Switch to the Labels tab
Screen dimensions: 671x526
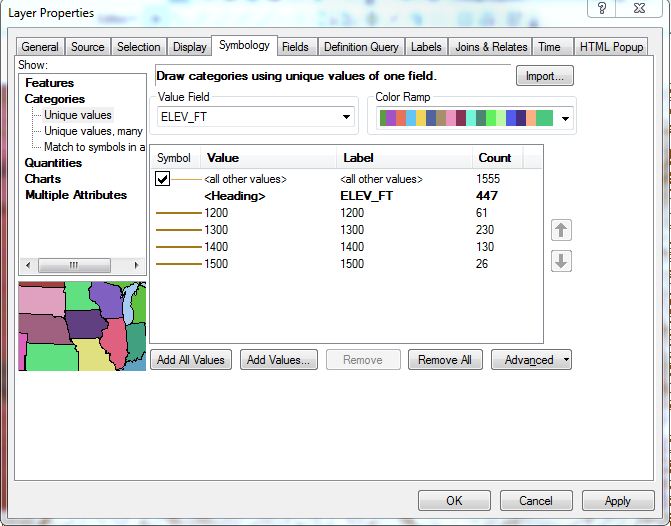click(x=426, y=47)
